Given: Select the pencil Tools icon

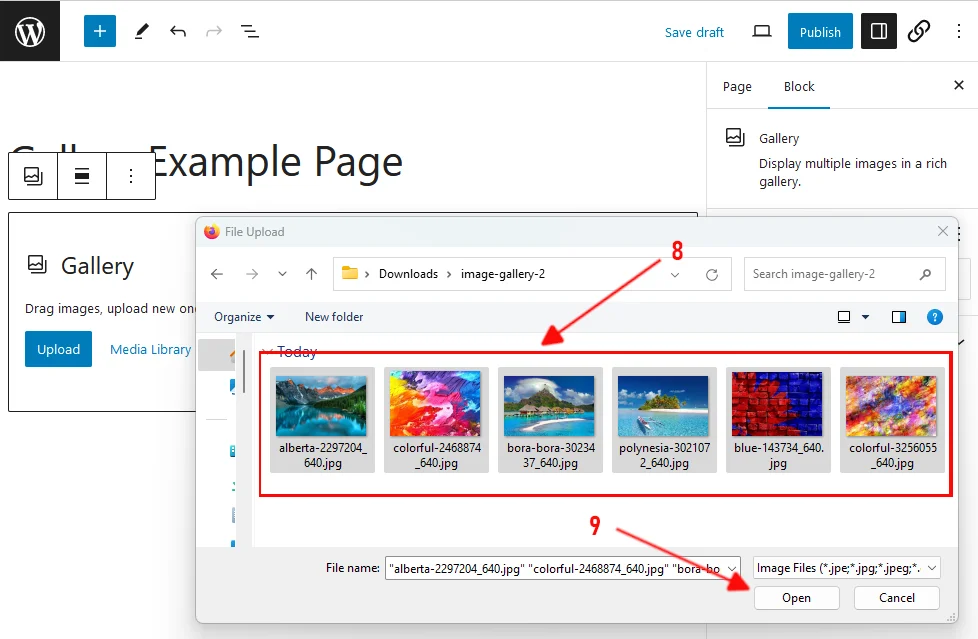Looking at the screenshot, I should (141, 31).
